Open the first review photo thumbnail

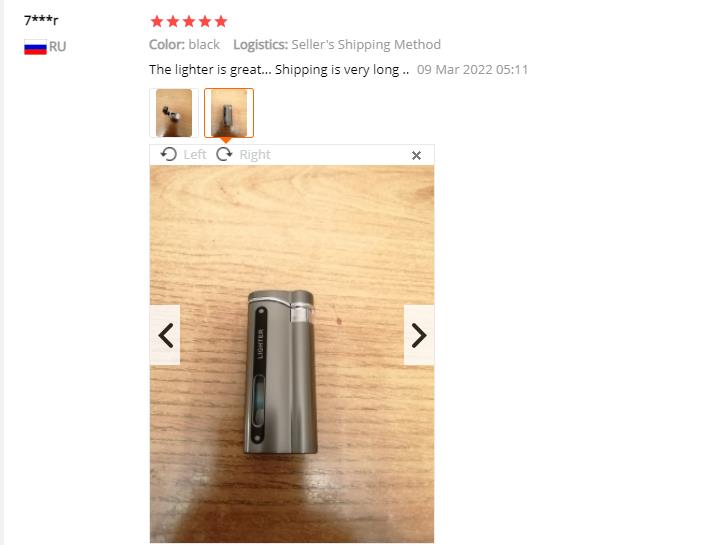click(x=174, y=113)
